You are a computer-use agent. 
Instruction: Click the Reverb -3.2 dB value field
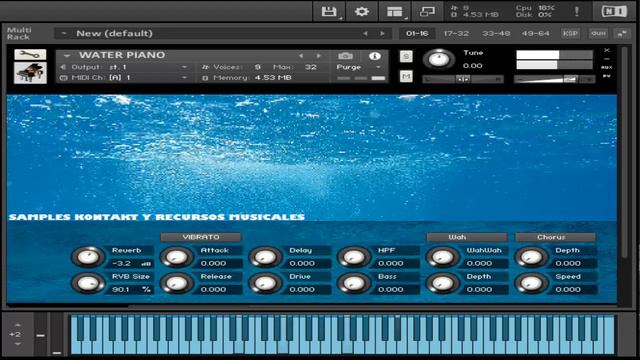coord(131,264)
